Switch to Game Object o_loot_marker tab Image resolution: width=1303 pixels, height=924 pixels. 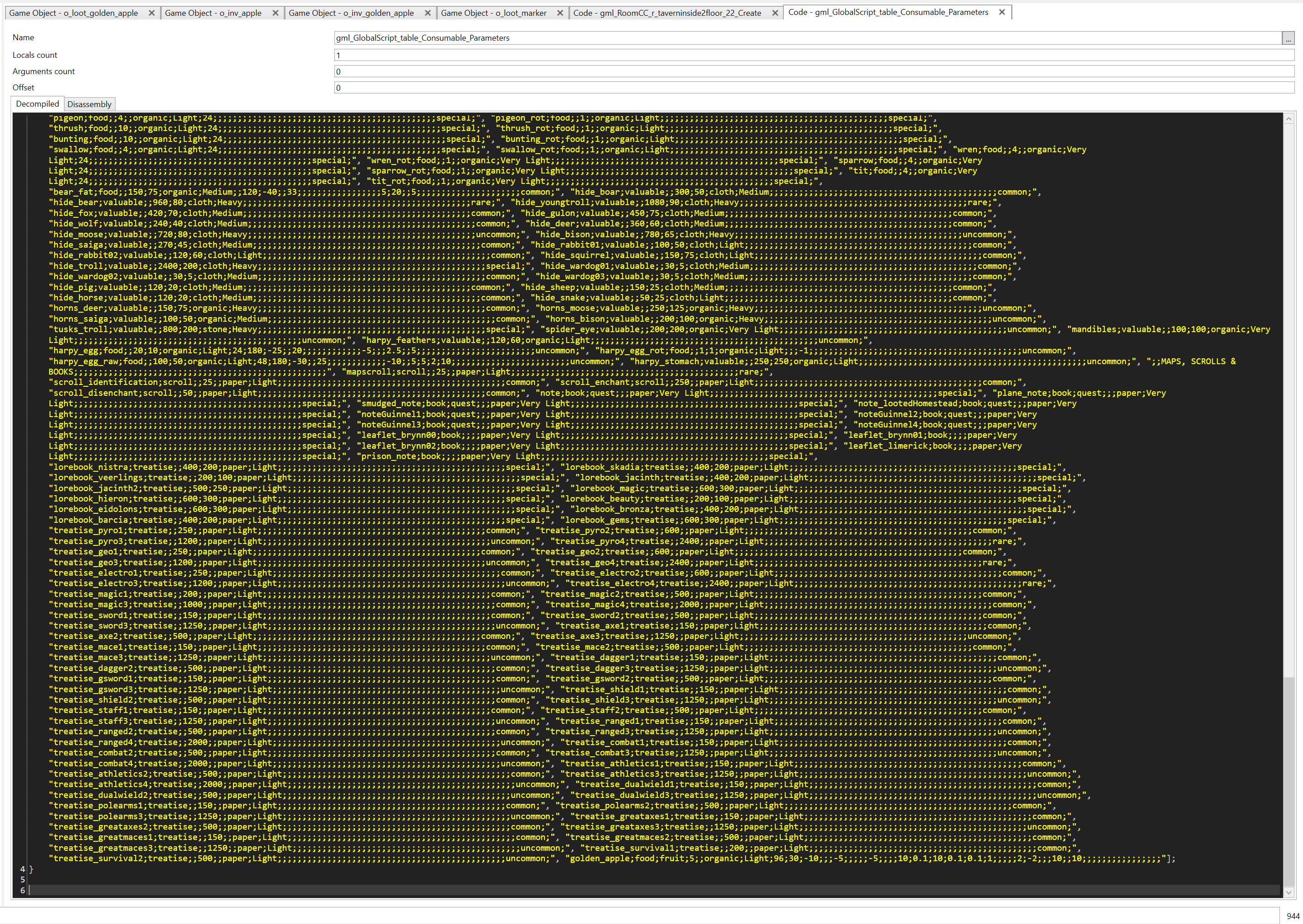click(x=493, y=13)
